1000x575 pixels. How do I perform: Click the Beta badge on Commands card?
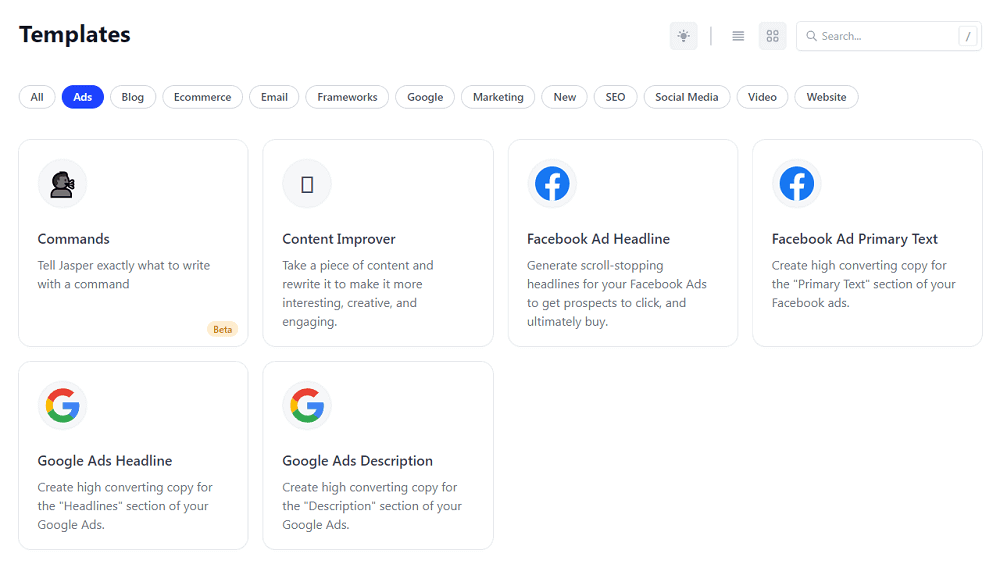[x=223, y=330]
